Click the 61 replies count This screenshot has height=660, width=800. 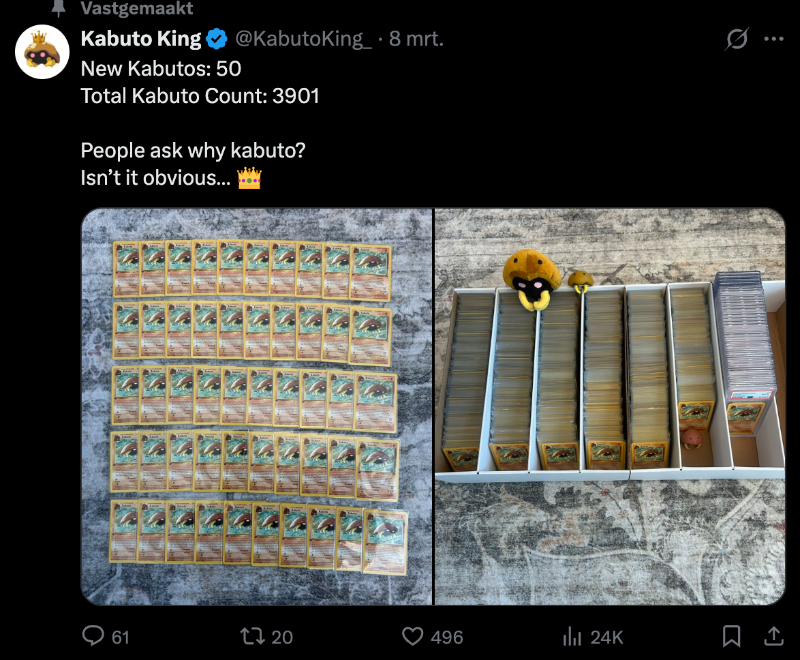pyautogui.click(x=120, y=637)
